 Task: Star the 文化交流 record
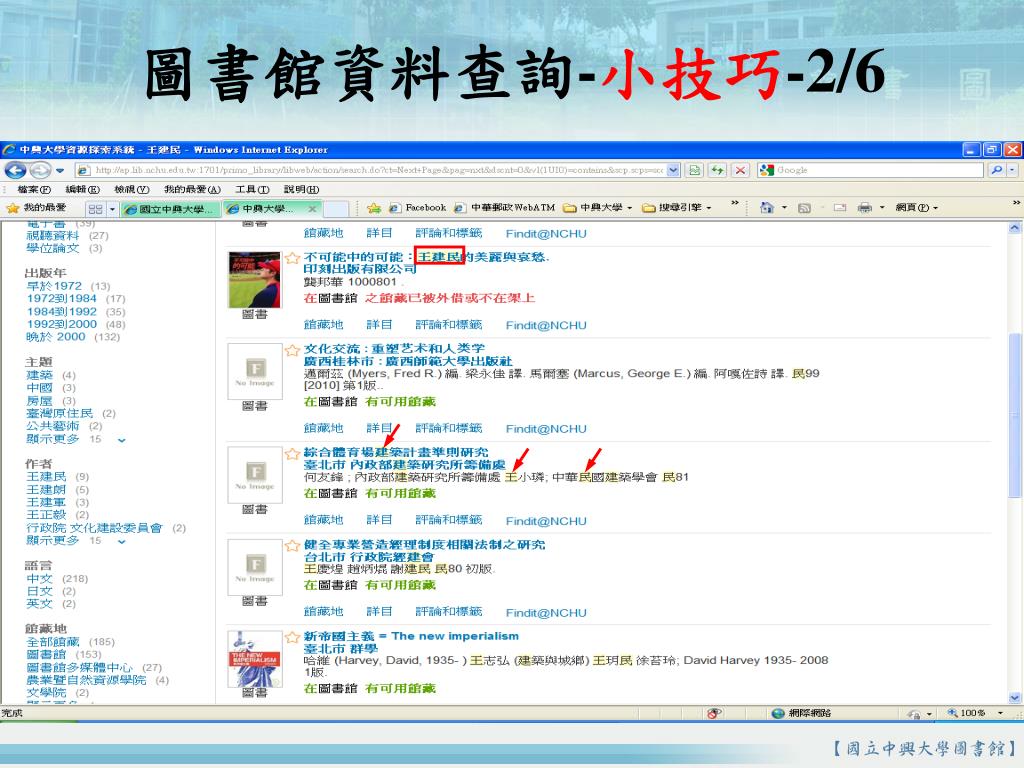[x=293, y=350]
